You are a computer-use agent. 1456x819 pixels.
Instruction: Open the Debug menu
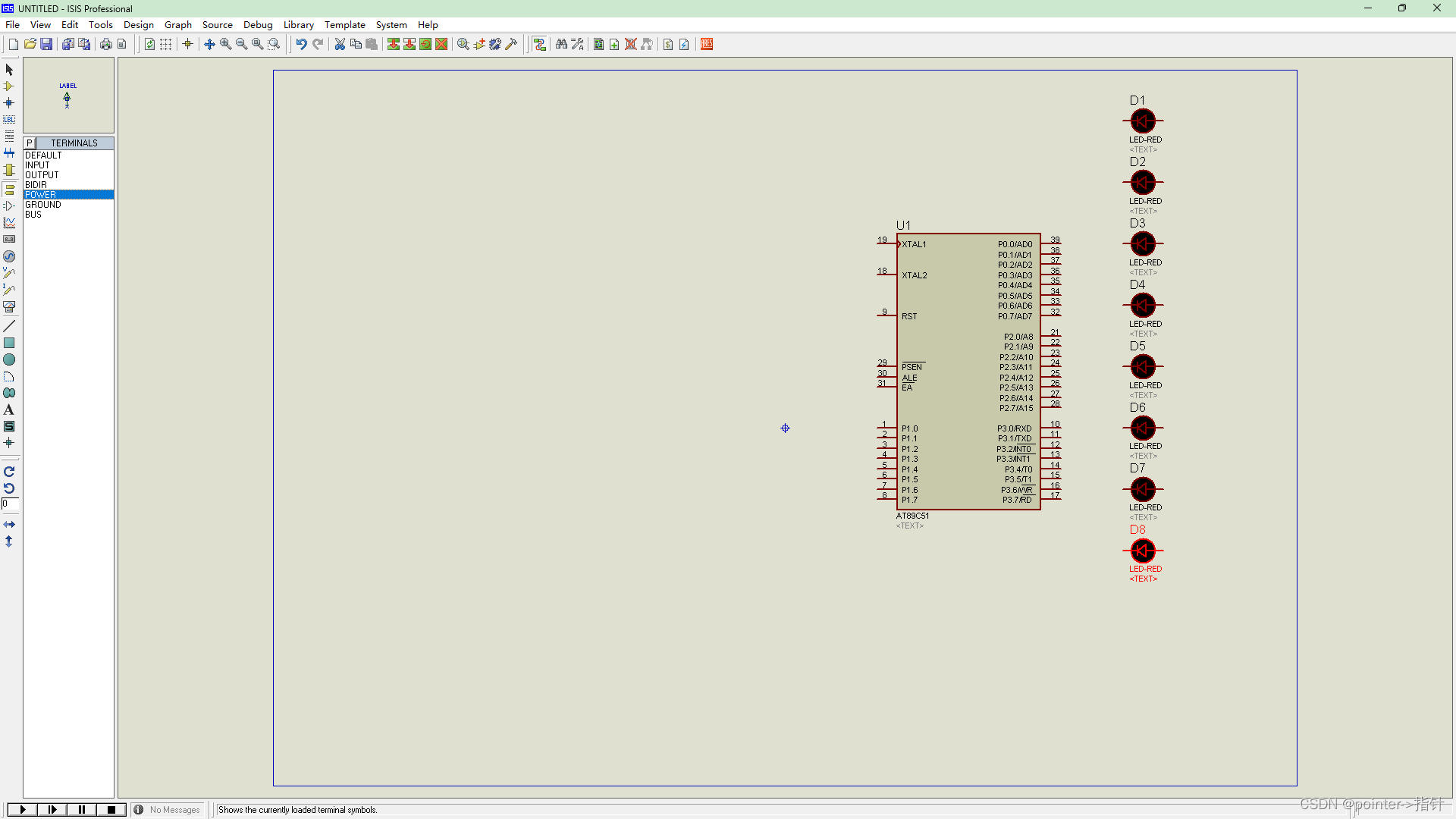coord(258,24)
